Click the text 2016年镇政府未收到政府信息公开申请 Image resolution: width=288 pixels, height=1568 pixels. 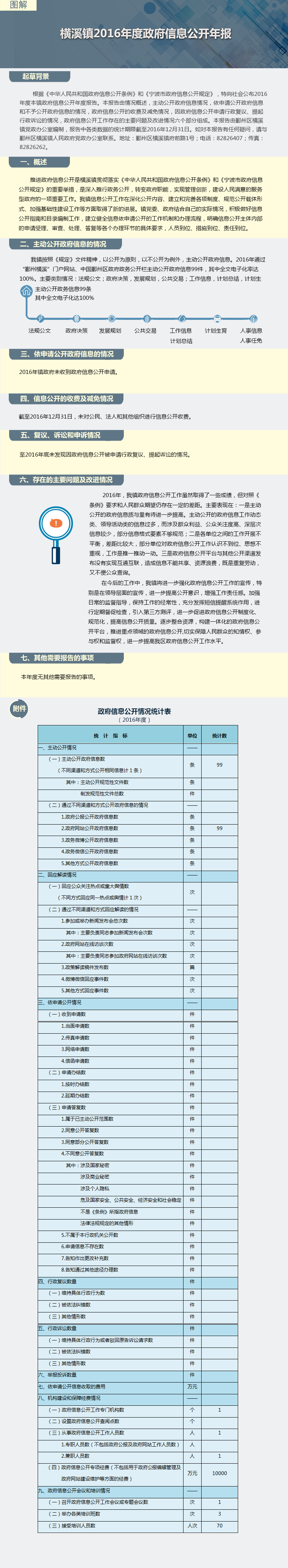69,372
